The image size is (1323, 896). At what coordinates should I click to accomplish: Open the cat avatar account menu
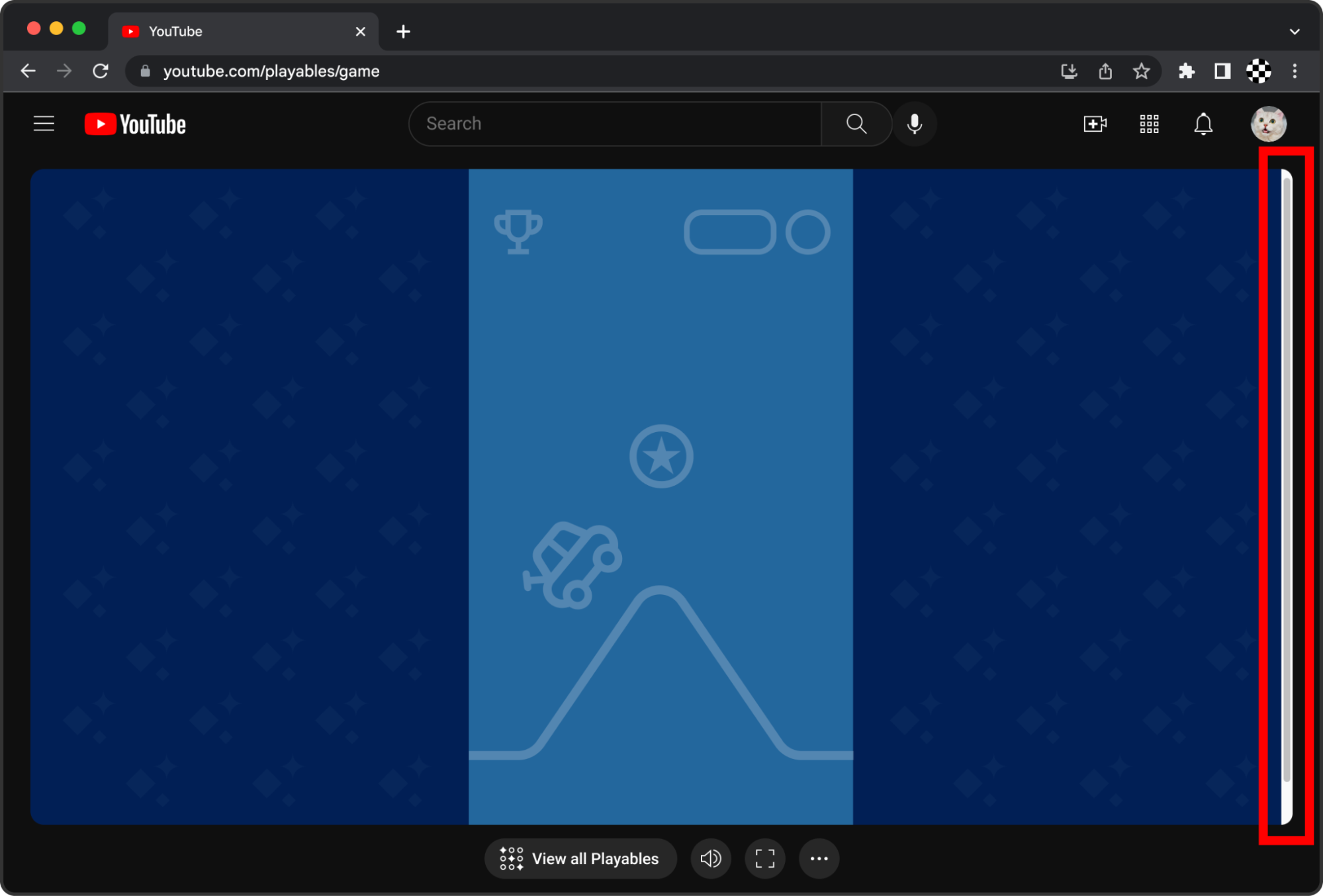[1267, 124]
